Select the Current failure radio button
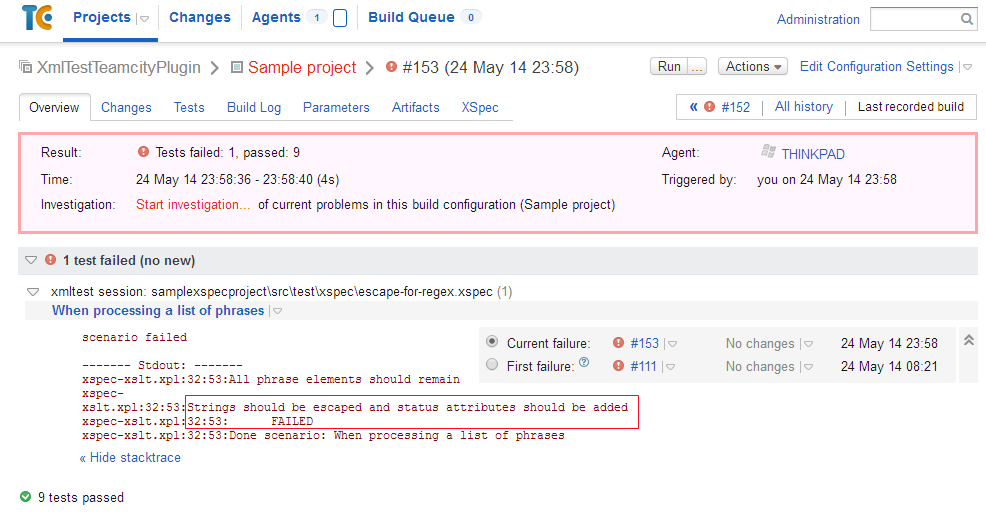986x528 pixels. pyautogui.click(x=492, y=341)
